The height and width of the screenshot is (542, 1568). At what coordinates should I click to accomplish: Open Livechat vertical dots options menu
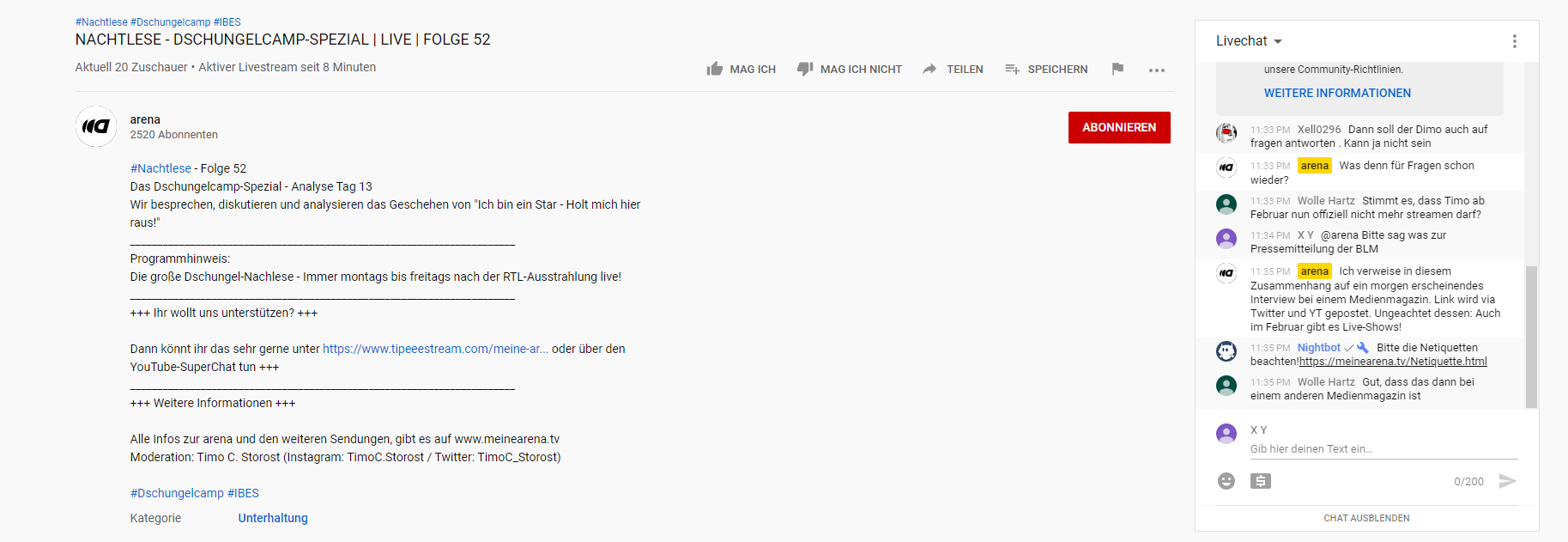1514,41
